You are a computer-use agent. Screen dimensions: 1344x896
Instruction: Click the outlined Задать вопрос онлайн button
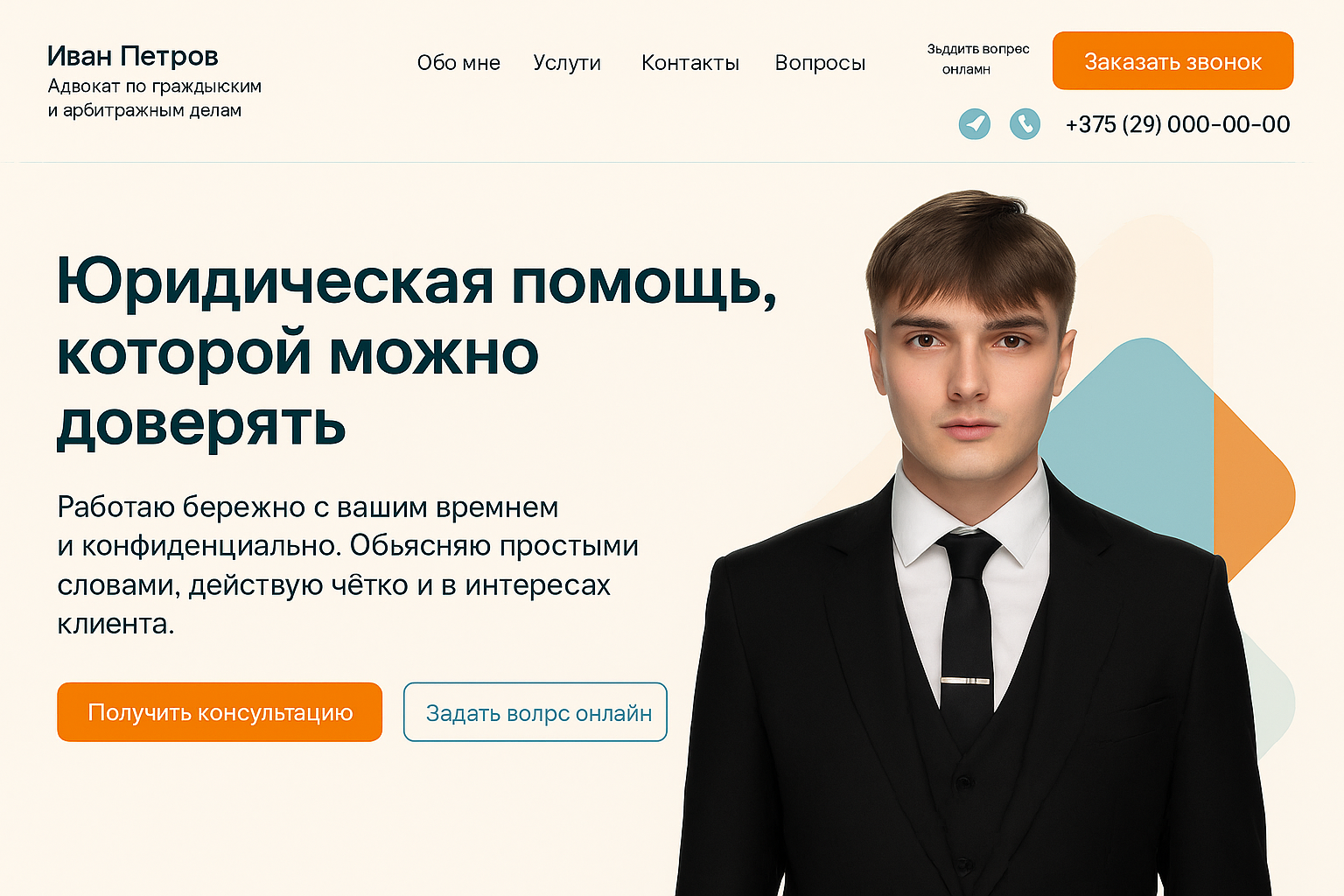point(535,712)
